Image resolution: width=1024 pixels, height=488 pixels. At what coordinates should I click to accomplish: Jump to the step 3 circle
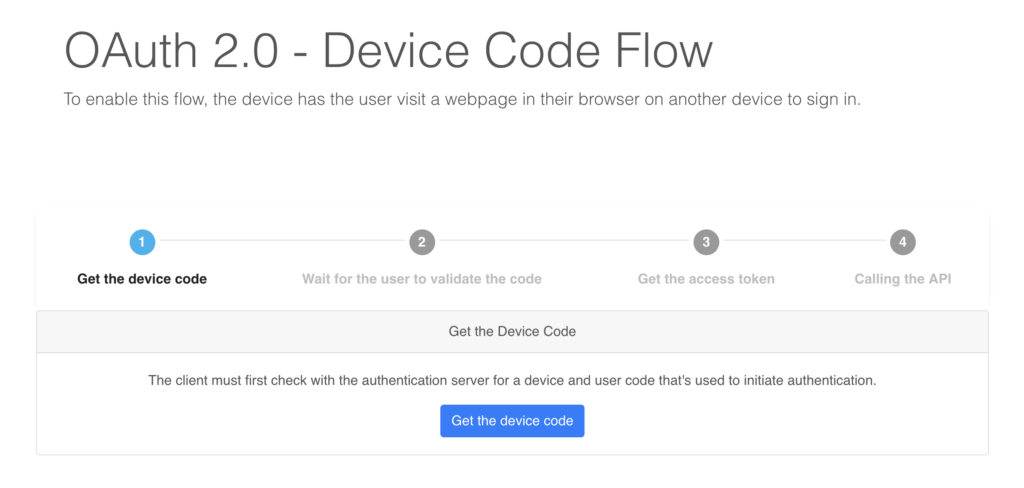click(706, 242)
